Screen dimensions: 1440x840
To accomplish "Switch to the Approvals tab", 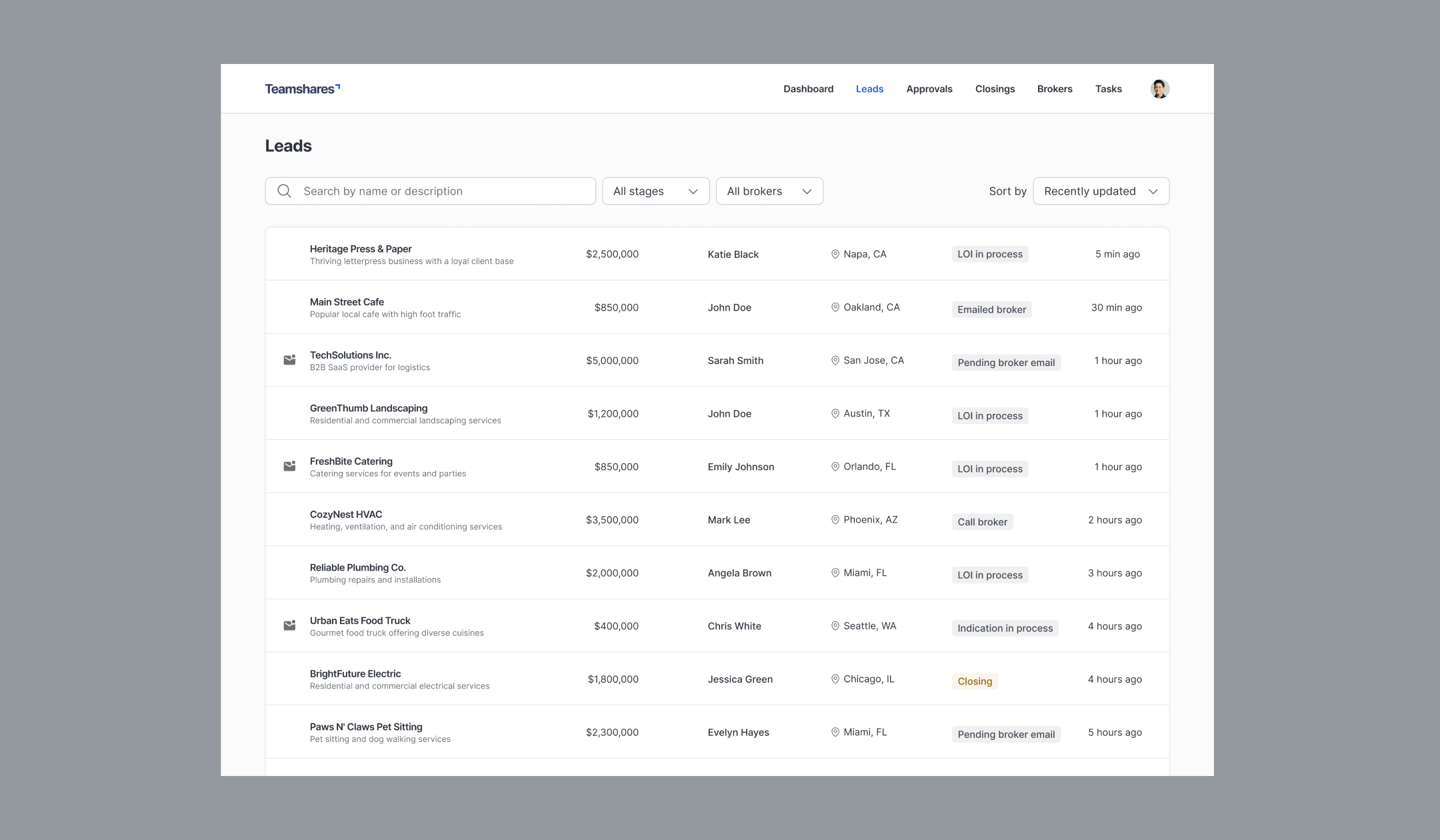I will click(x=929, y=89).
